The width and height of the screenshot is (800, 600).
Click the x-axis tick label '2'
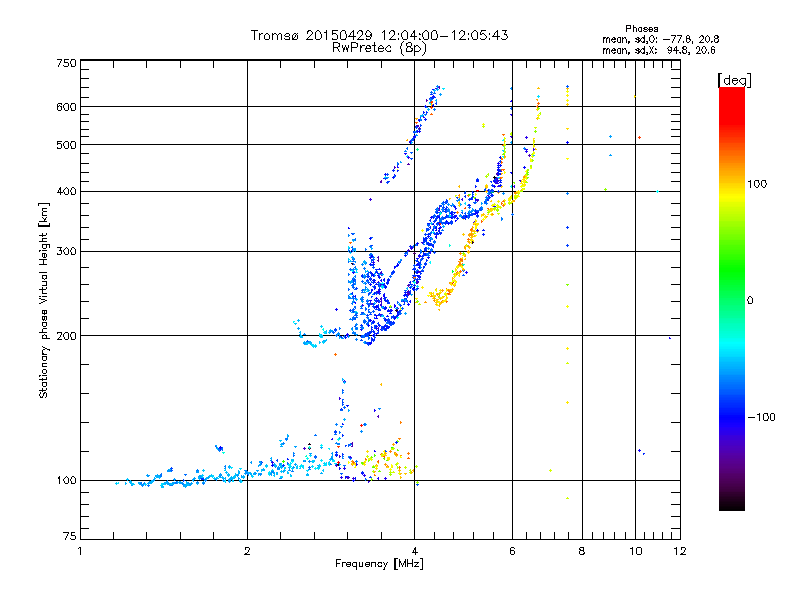click(247, 551)
